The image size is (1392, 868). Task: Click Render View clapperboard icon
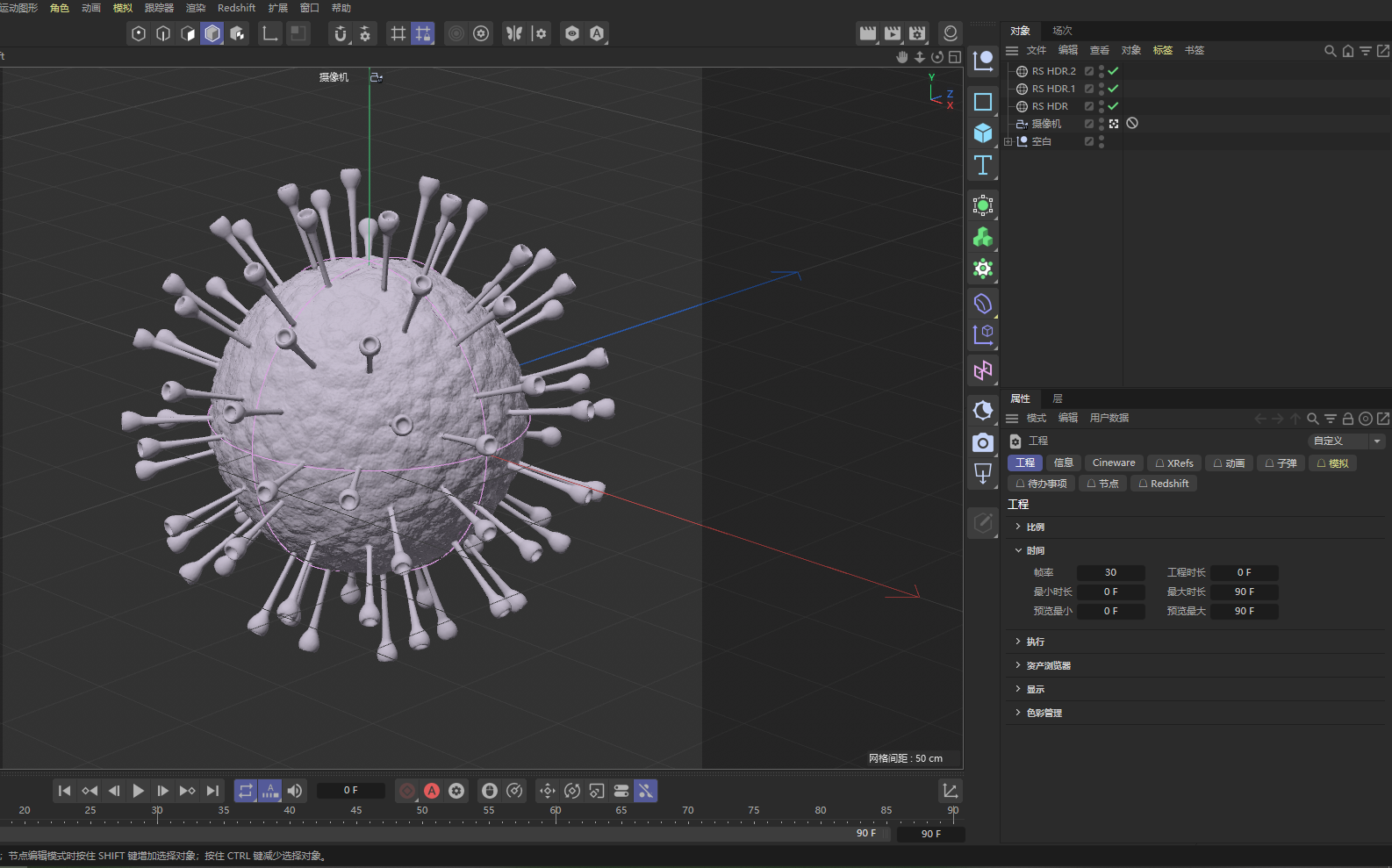click(868, 33)
